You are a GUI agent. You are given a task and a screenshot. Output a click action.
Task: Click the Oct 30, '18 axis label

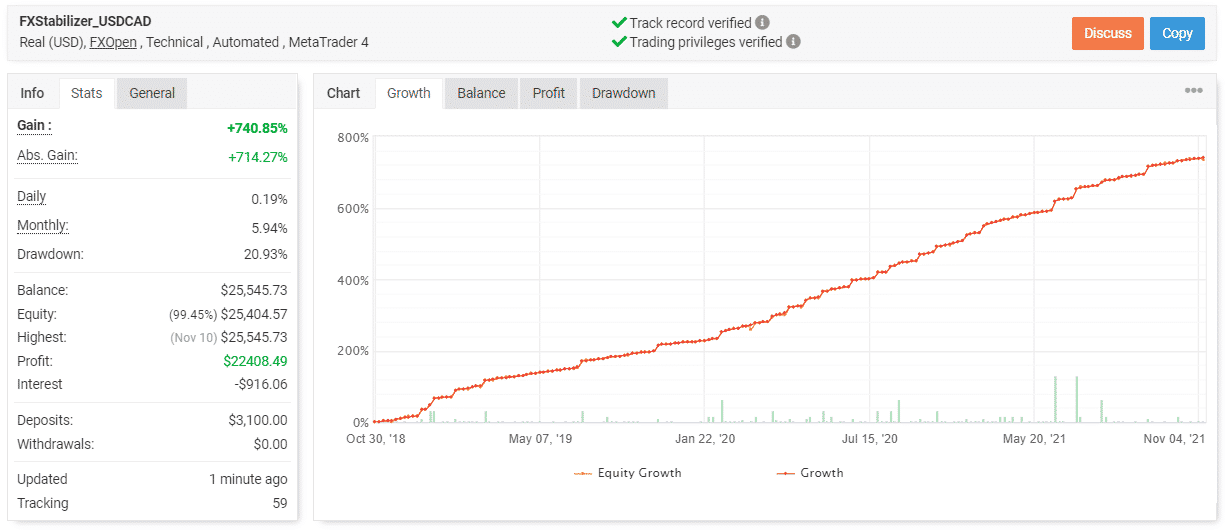click(x=378, y=439)
